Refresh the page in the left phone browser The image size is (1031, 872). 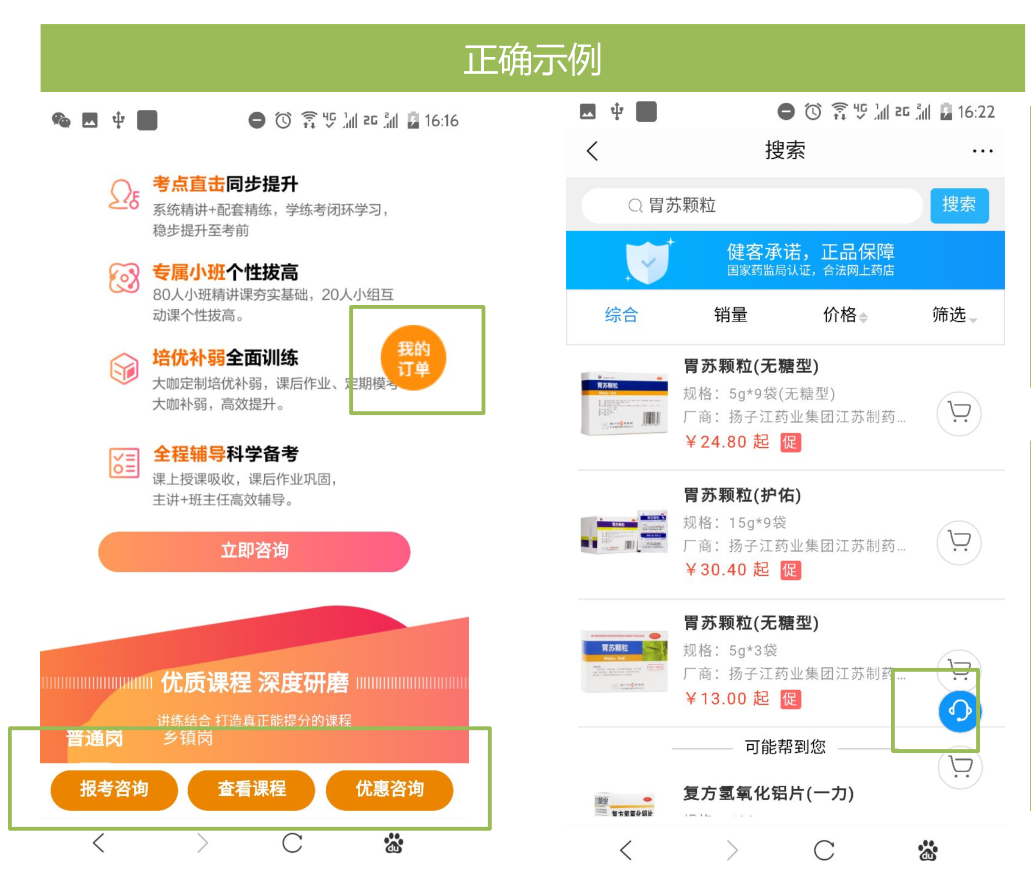[x=292, y=843]
